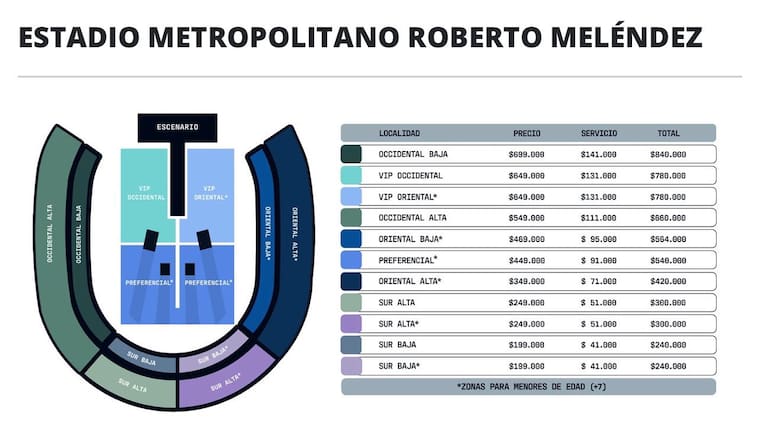Click the VIP Oriental* light blue legend swatch
760x437 pixels.
[x=351, y=197]
